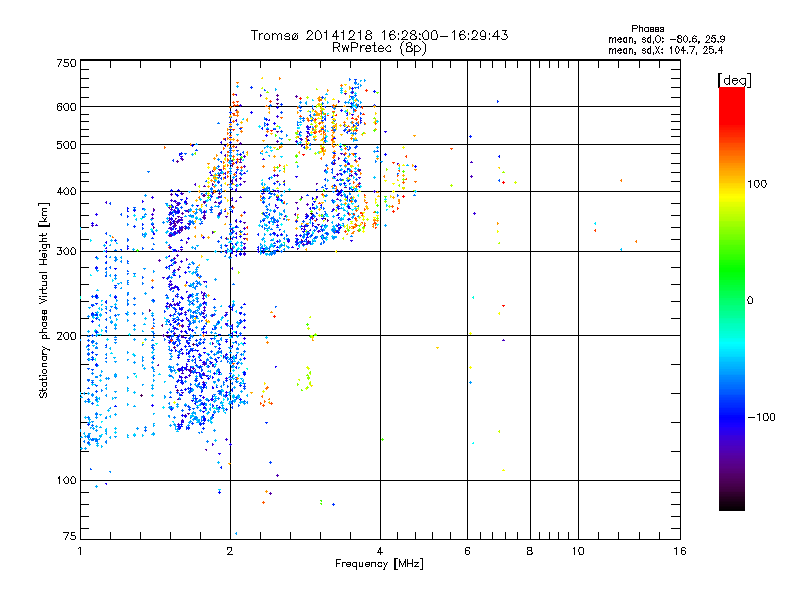Click the y-axis tick label '400'
Viewport: 800px width, 600px height.
click(66, 192)
